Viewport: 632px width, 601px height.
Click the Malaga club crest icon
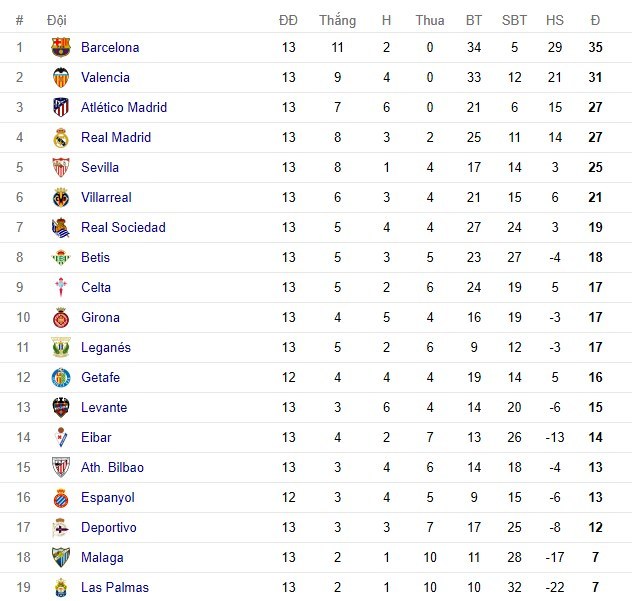(60, 557)
